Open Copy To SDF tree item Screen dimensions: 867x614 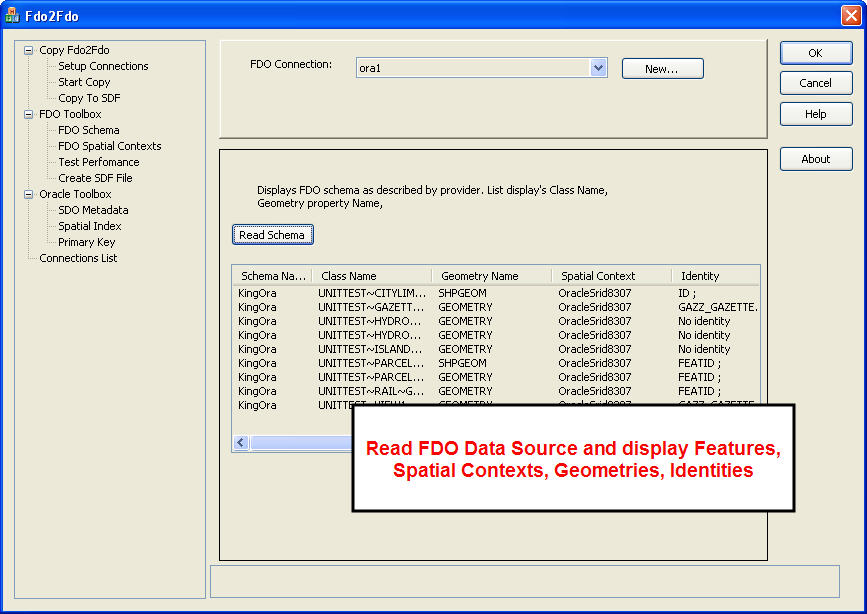pyautogui.click(x=89, y=98)
